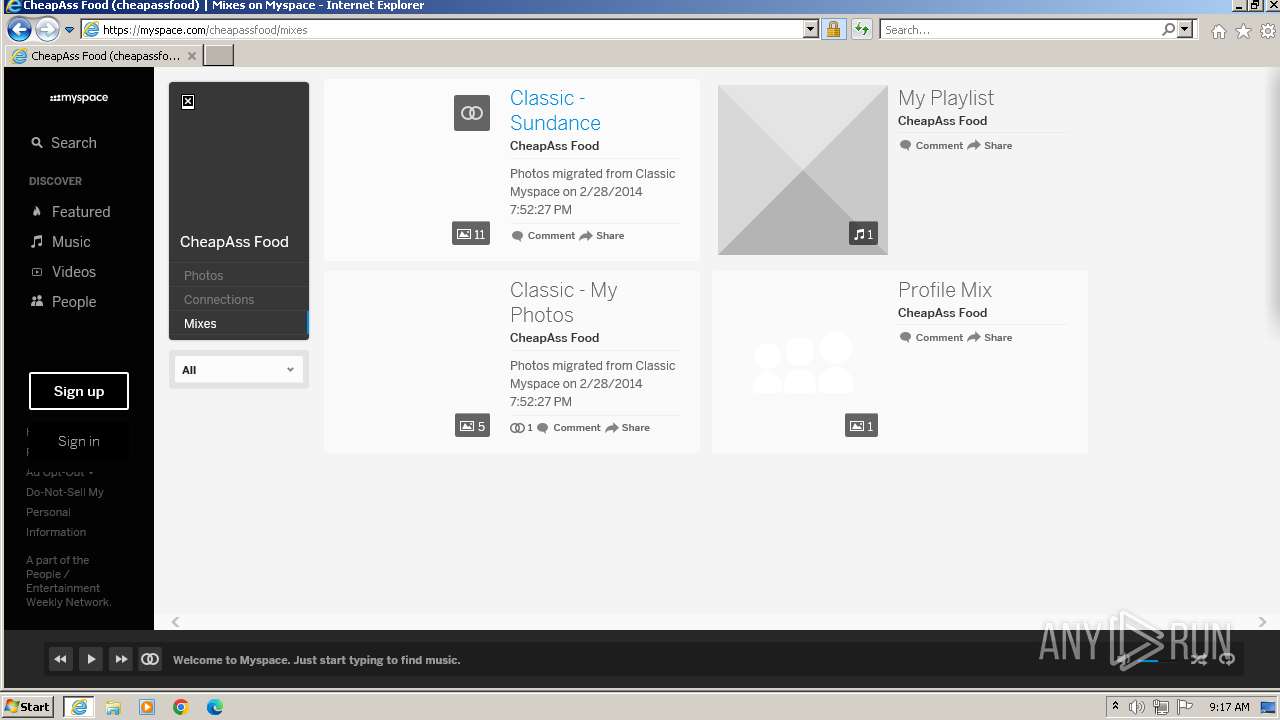1280x720 pixels.
Task: Click the security lock icon
Action: (833, 30)
